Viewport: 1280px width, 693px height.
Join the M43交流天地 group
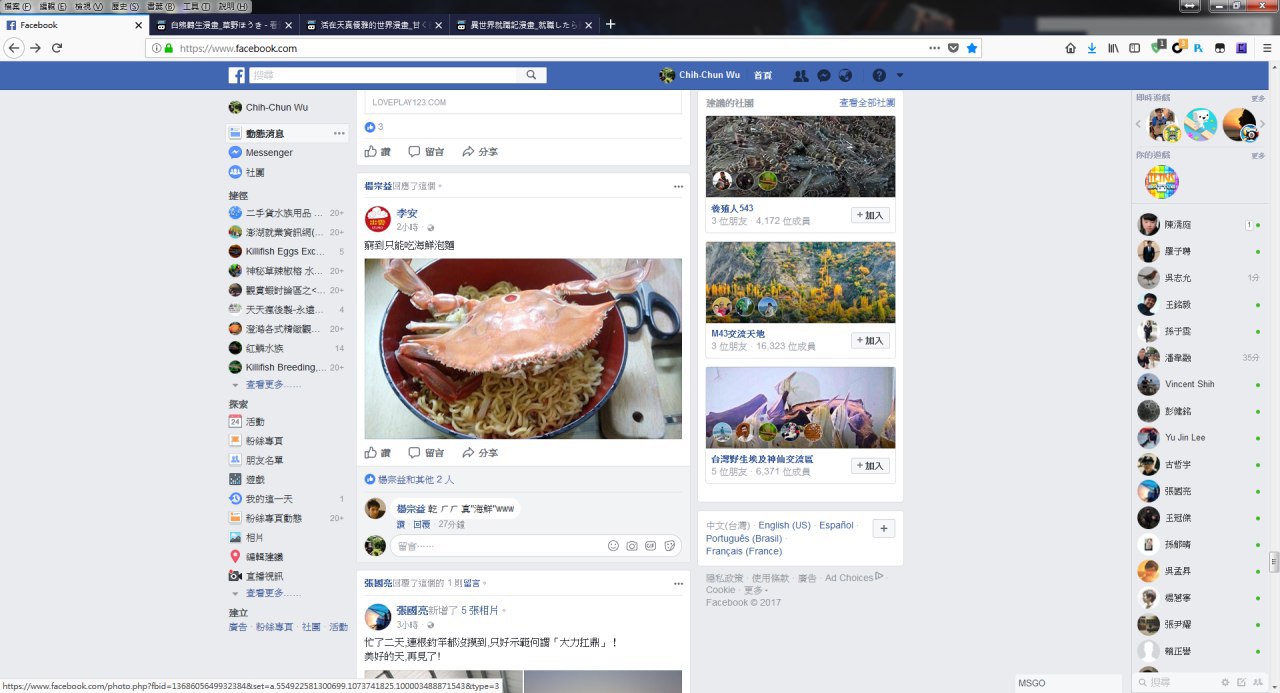[870, 341]
